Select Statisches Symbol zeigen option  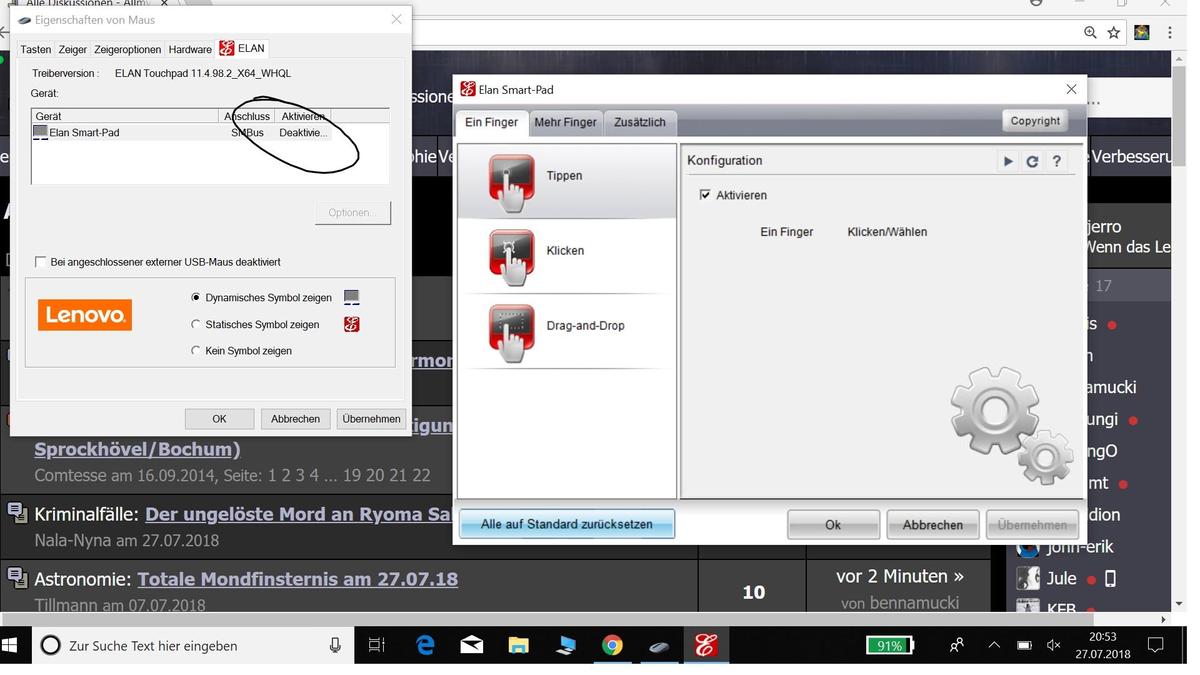196,324
